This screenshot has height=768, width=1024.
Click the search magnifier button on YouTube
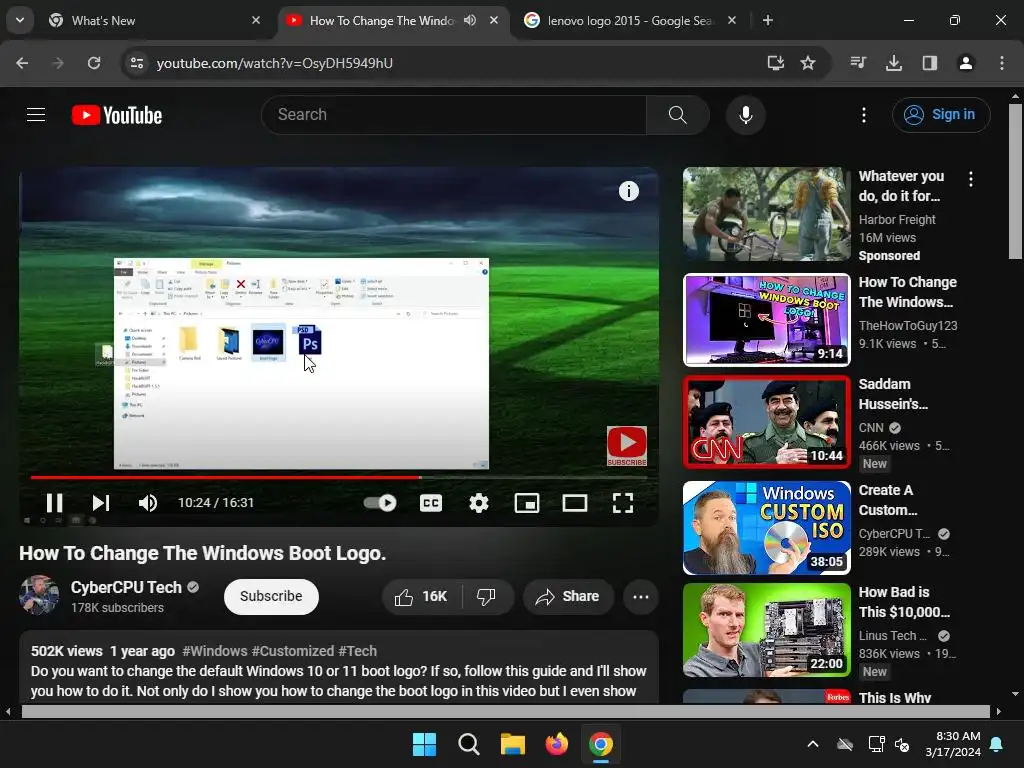(677, 115)
